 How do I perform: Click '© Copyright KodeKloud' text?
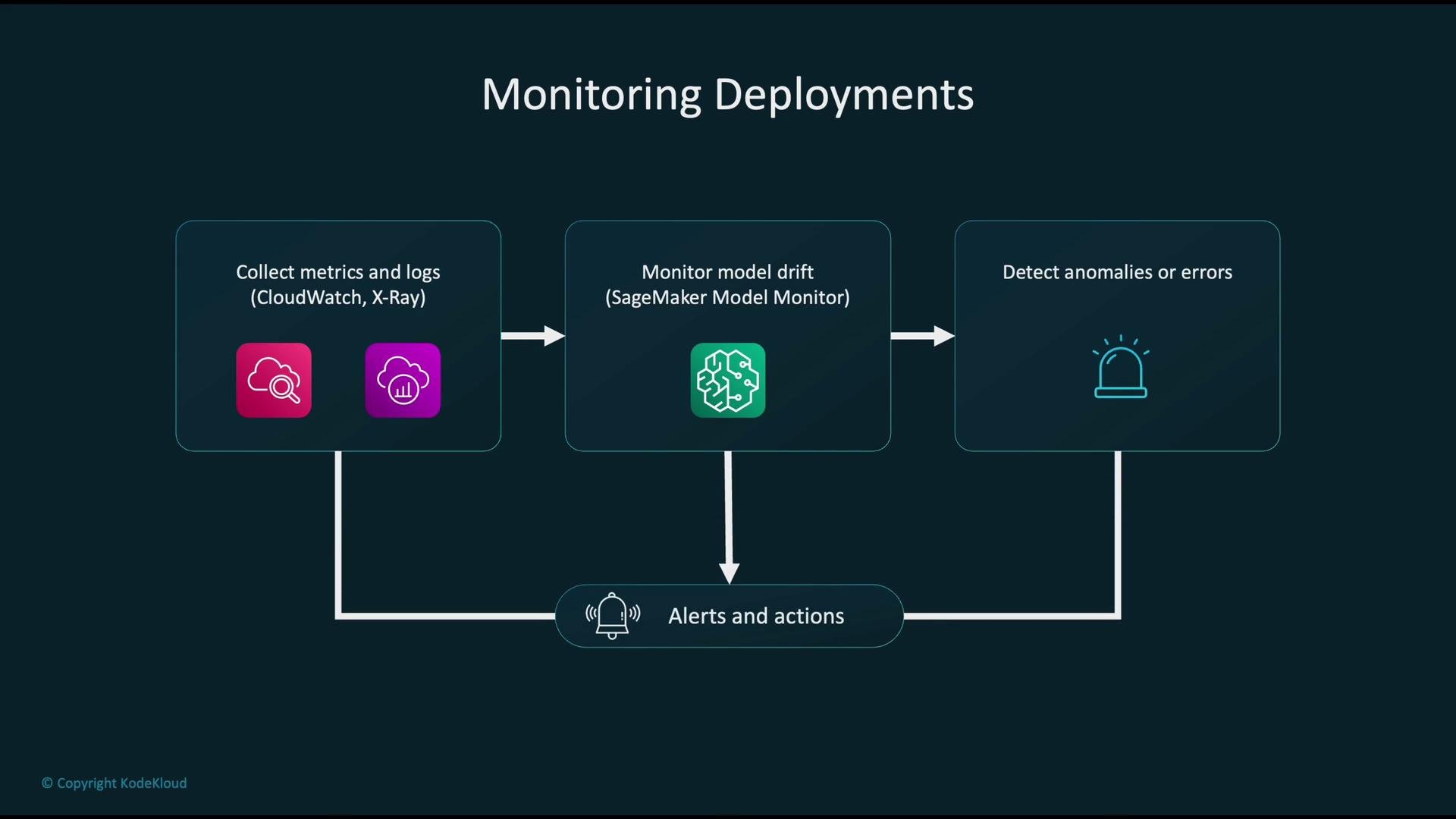point(114,783)
